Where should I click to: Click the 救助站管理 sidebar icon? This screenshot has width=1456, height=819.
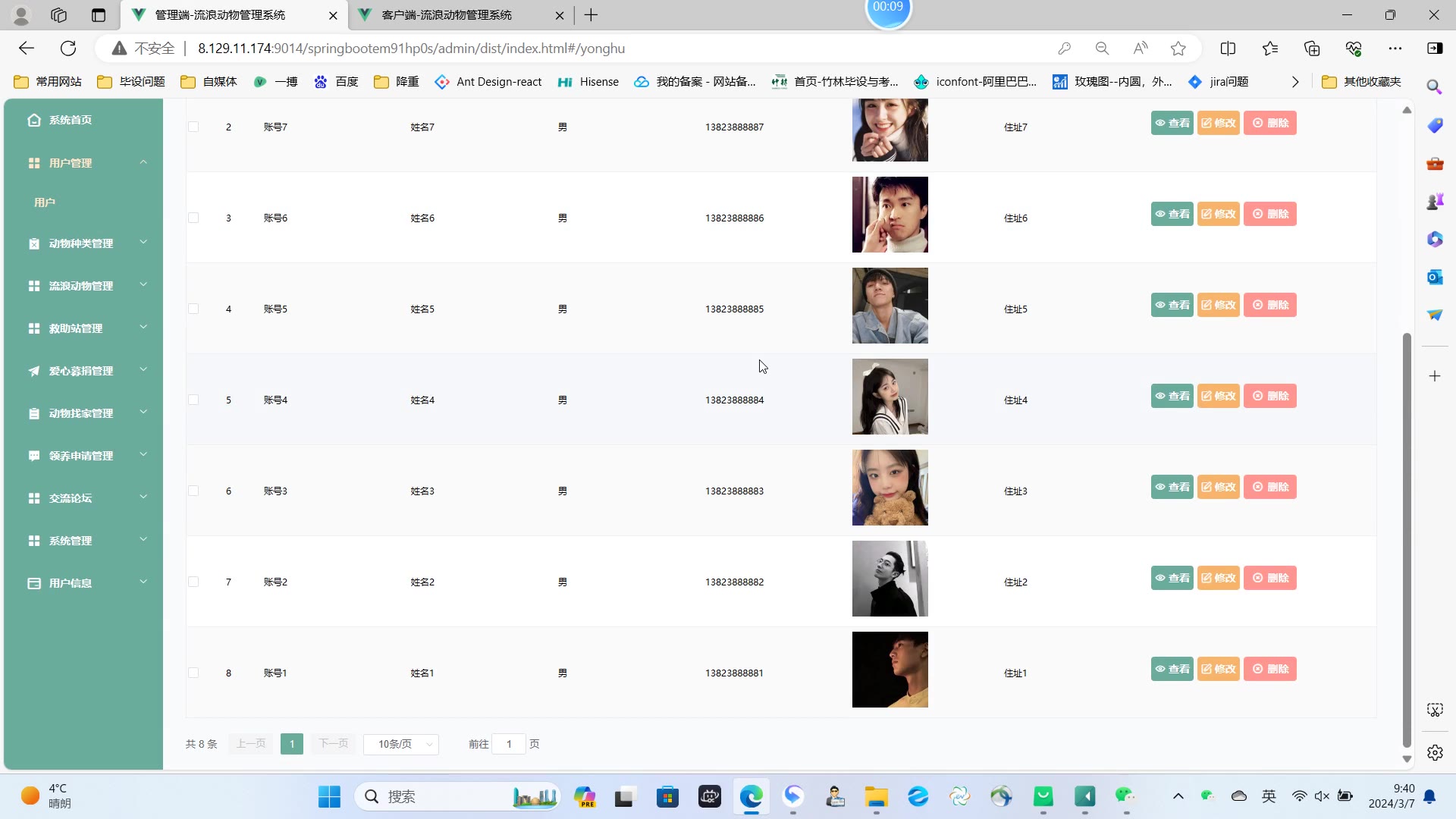point(34,328)
